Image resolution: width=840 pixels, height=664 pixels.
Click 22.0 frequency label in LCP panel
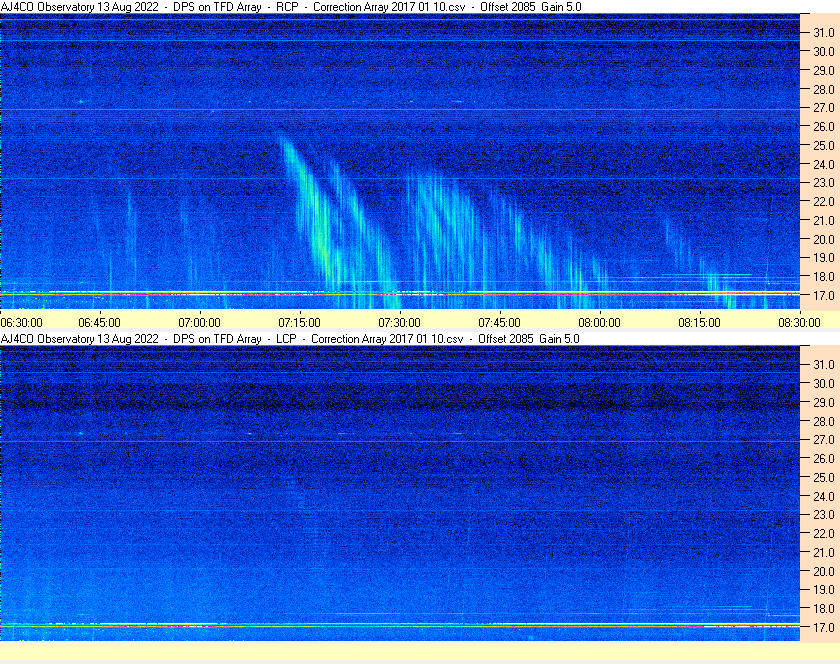pos(824,534)
